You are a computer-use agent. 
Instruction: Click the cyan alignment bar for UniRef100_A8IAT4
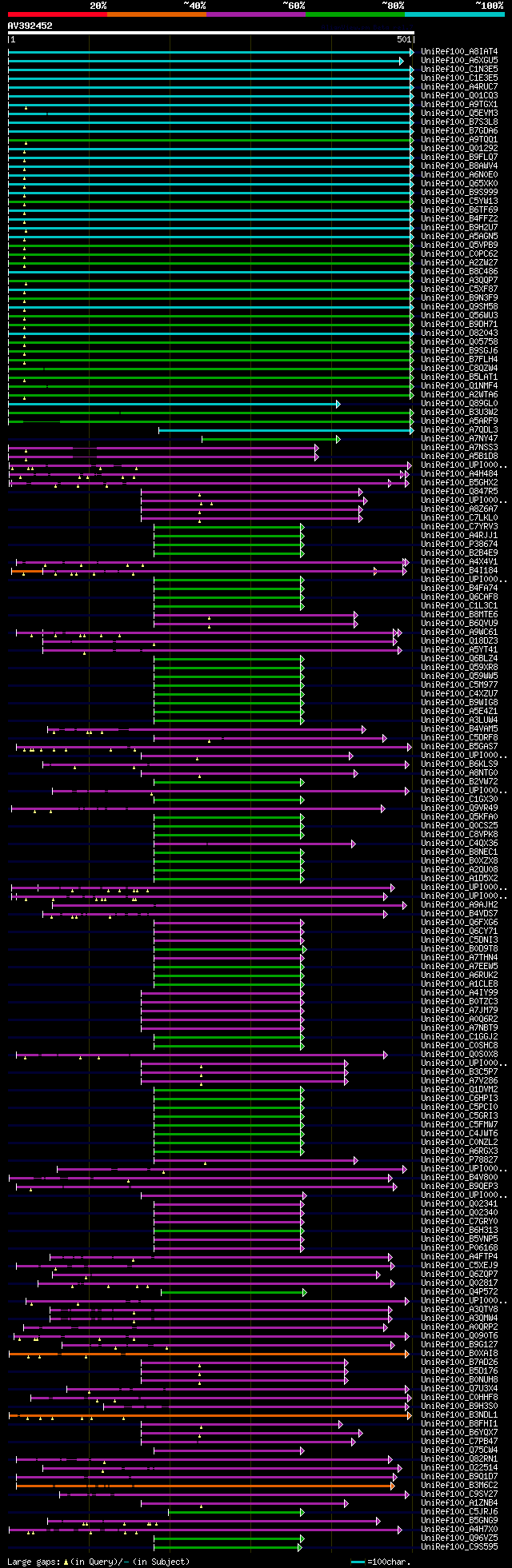(x=210, y=52)
